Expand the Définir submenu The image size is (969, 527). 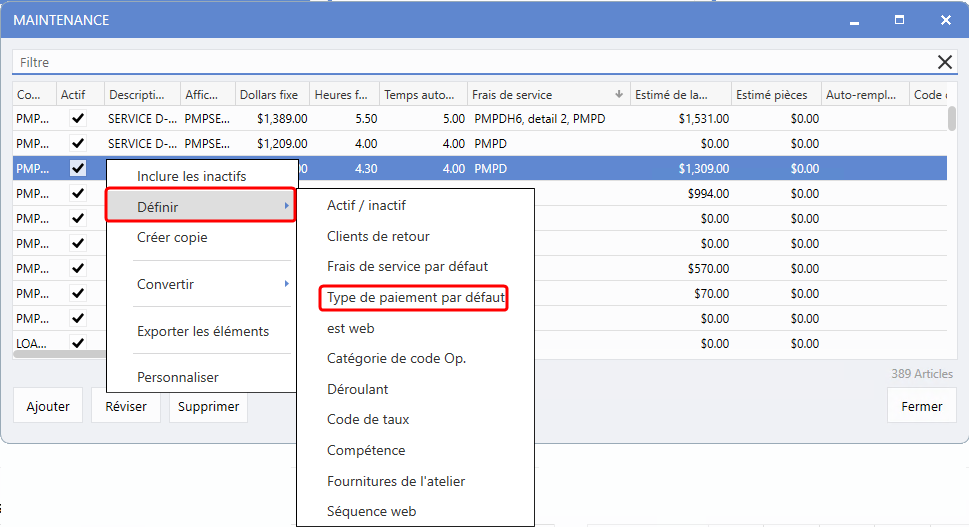pos(200,206)
